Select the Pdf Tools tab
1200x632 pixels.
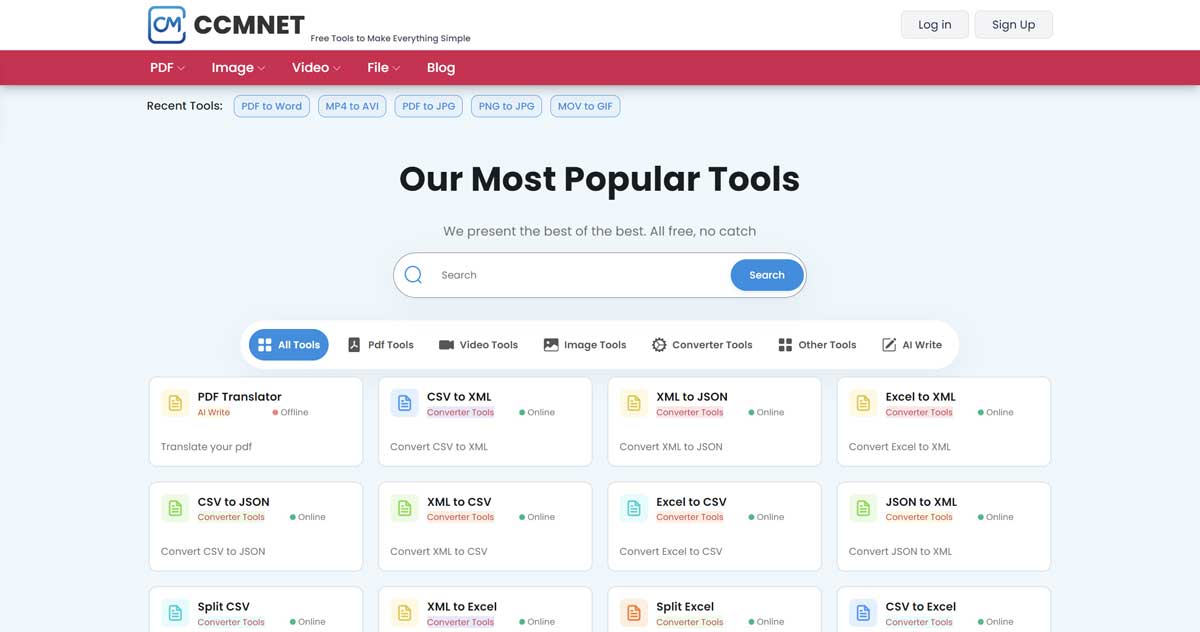(x=380, y=345)
